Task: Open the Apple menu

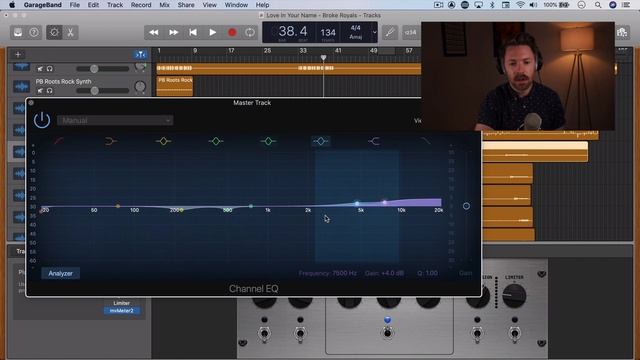Action: point(12,5)
